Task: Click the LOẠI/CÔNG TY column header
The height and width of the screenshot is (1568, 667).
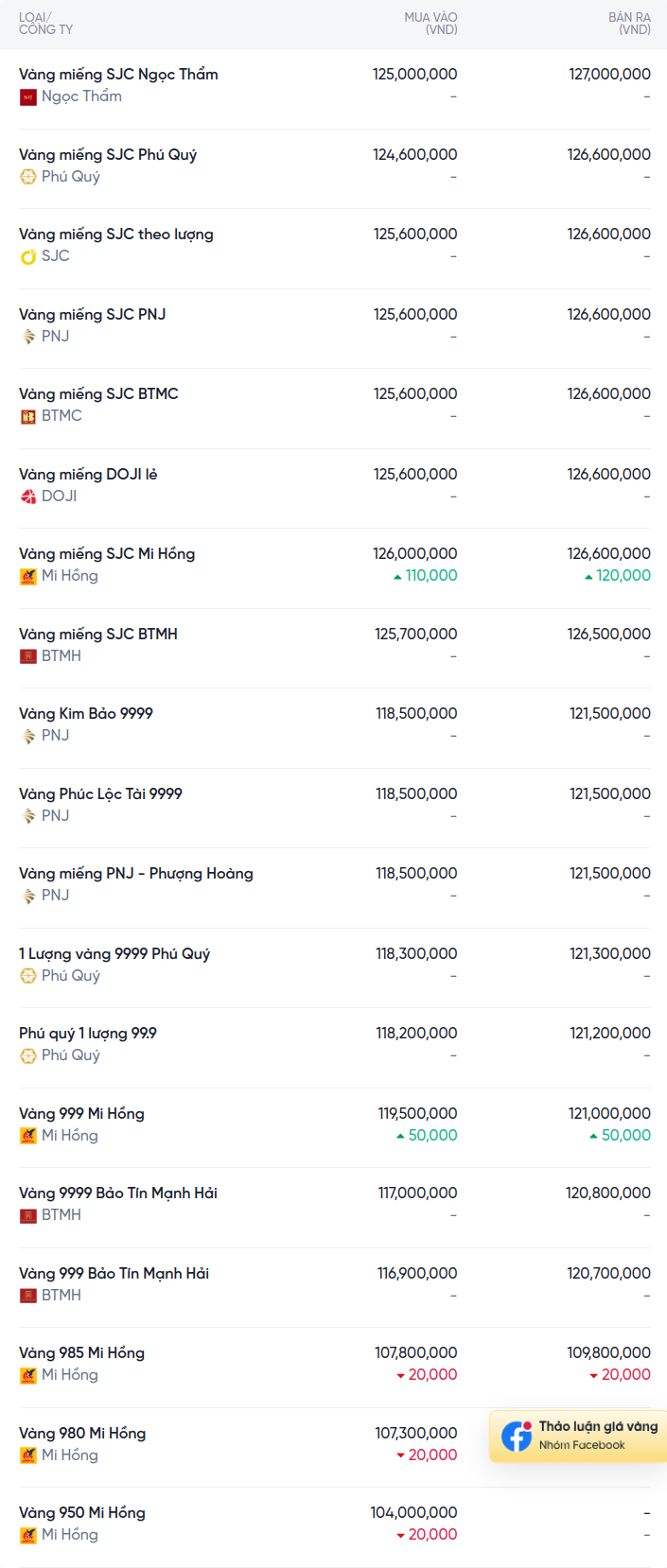Action: click(45, 24)
